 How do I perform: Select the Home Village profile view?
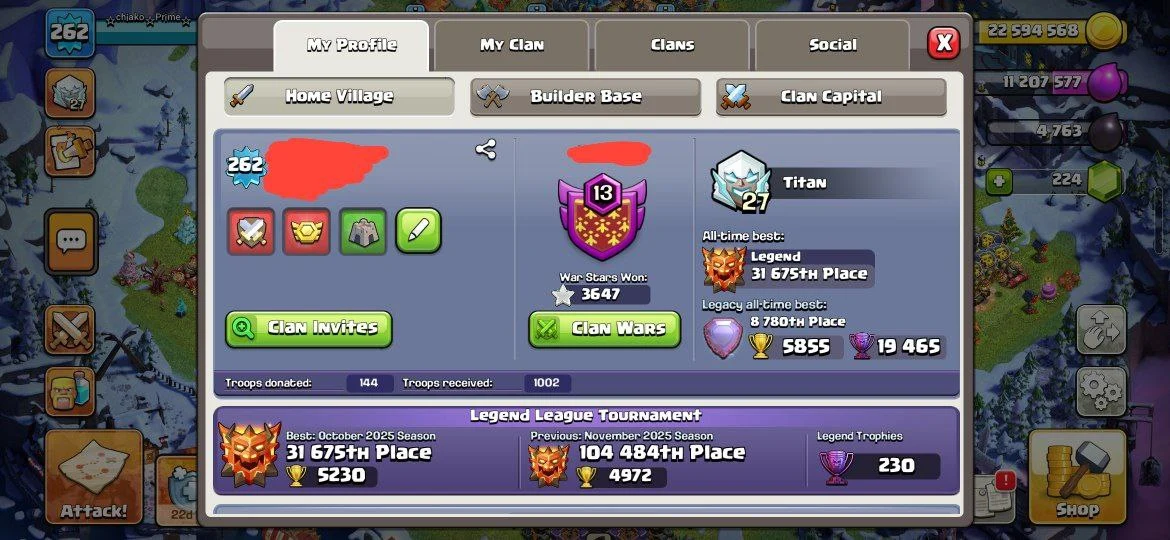click(340, 96)
